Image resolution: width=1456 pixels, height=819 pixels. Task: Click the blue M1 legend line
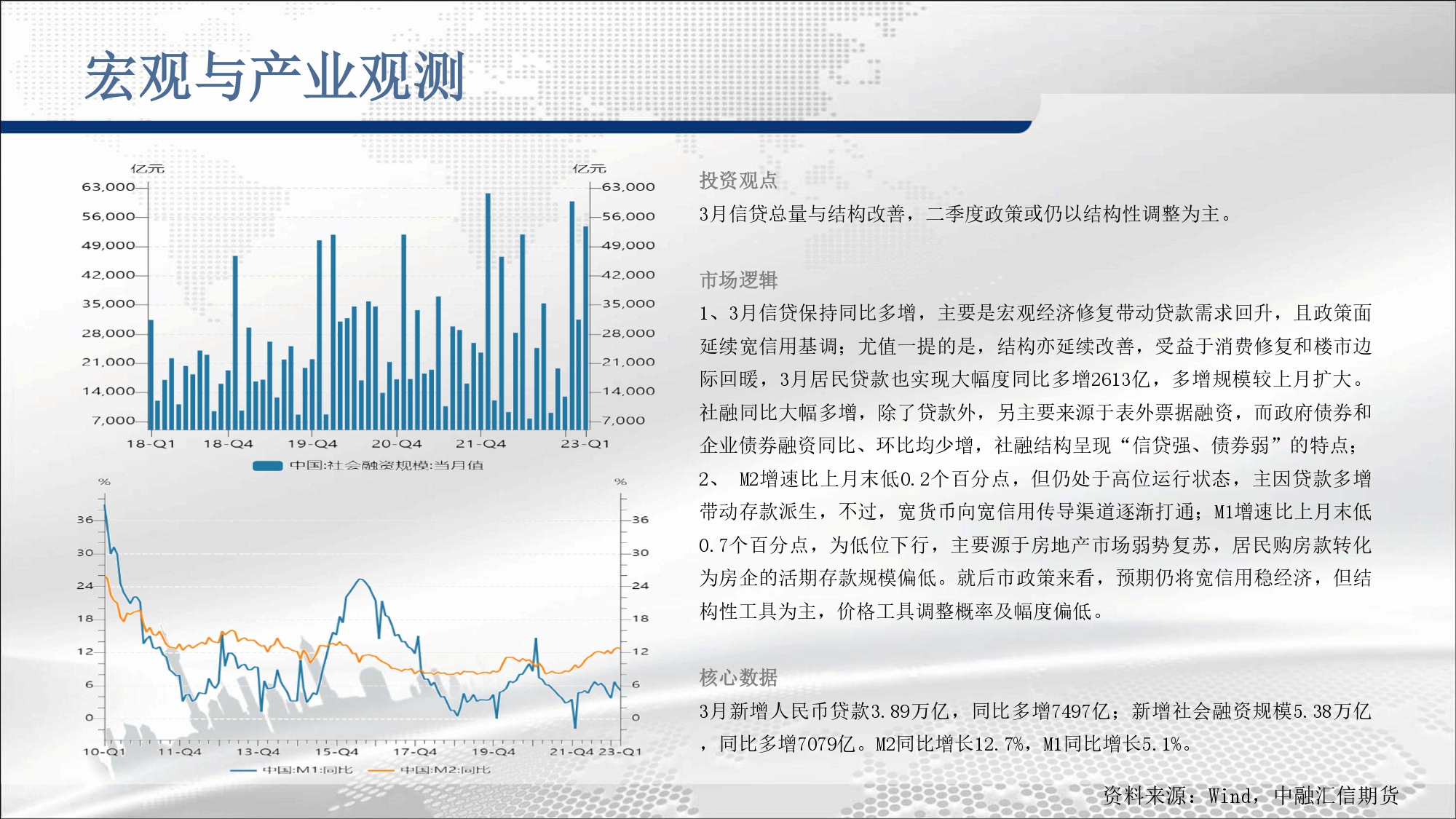point(243,770)
